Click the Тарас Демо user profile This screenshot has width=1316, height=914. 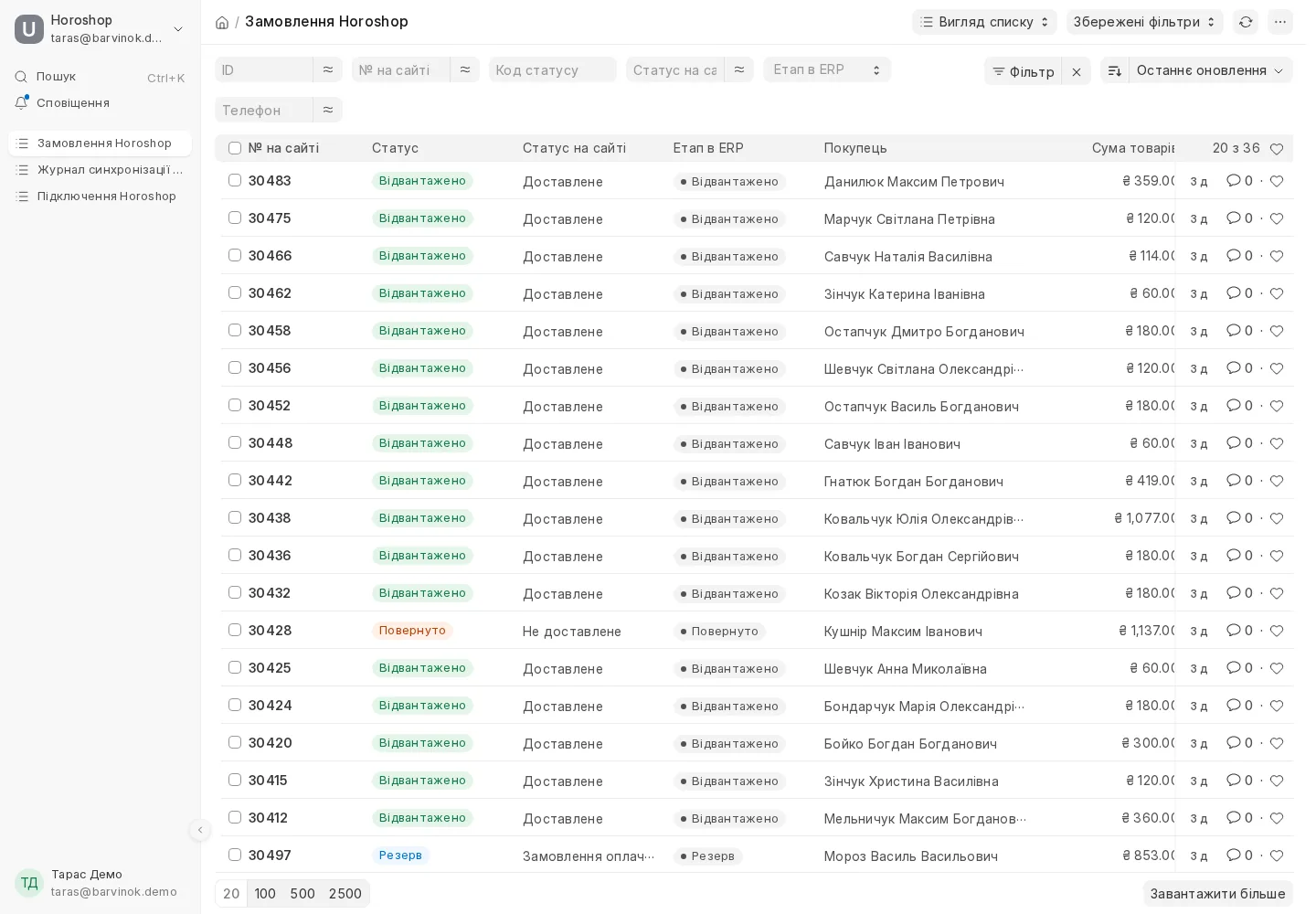pos(100,883)
